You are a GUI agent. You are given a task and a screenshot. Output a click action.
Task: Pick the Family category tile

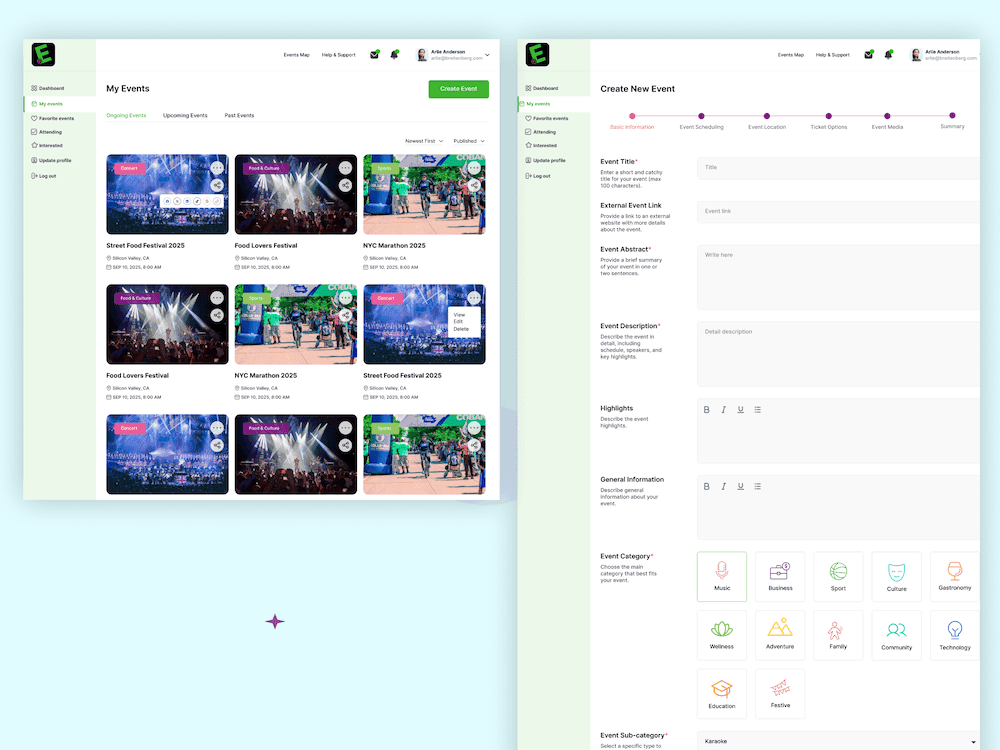pos(838,635)
